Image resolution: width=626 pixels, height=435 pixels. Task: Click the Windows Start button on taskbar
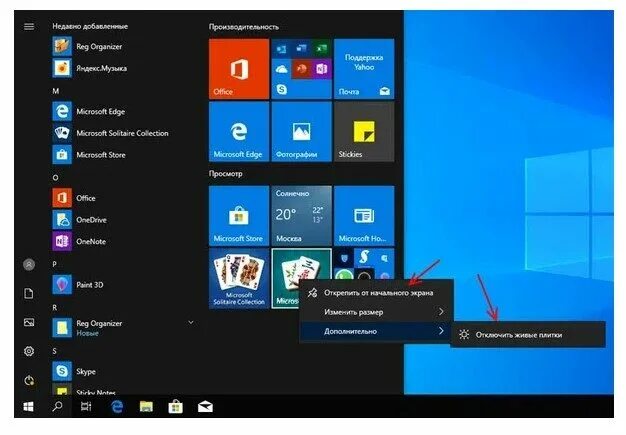point(28,407)
